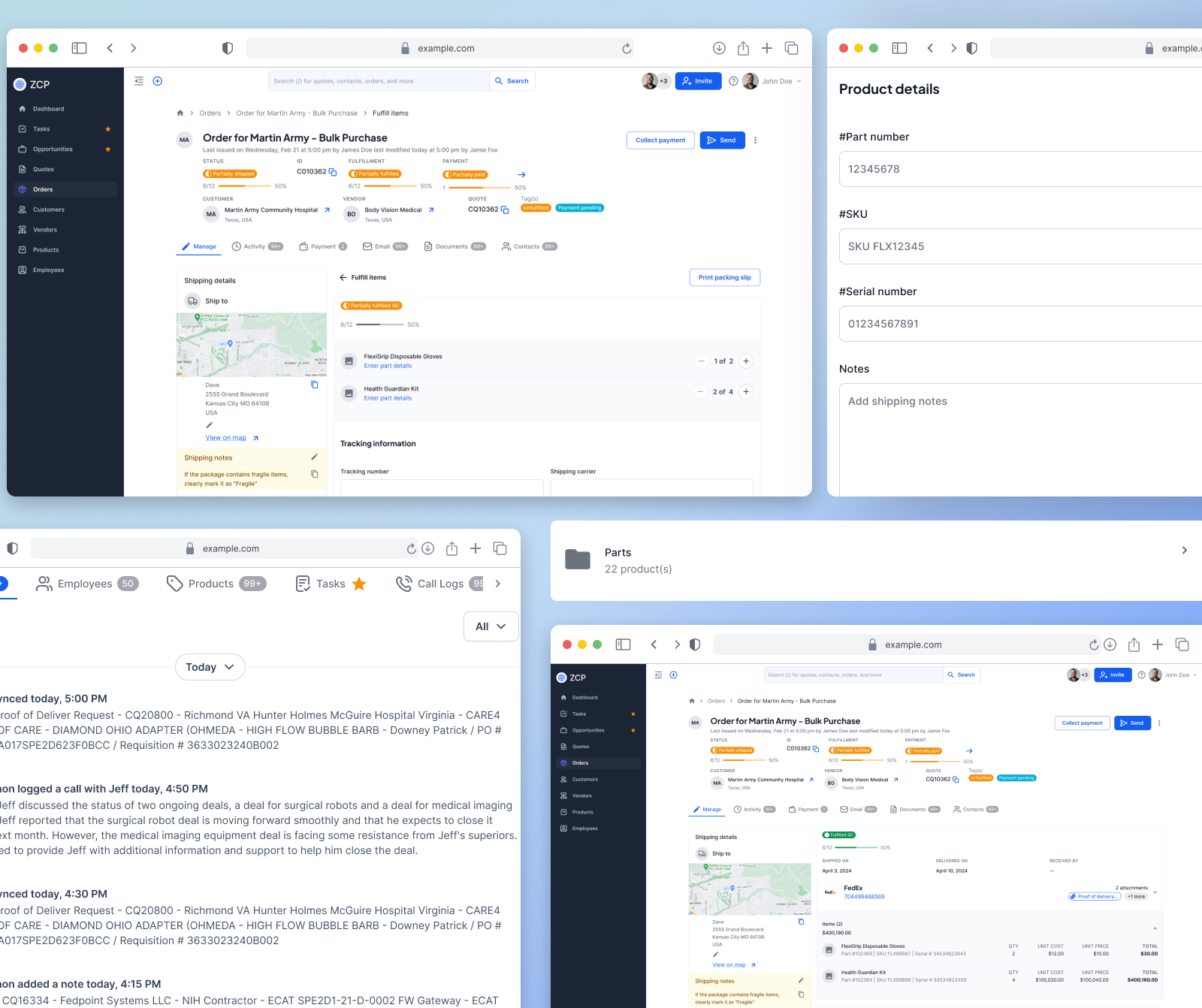Open the 'Today' date dropdown
This screenshot has height=1008, width=1202.
[210, 667]
